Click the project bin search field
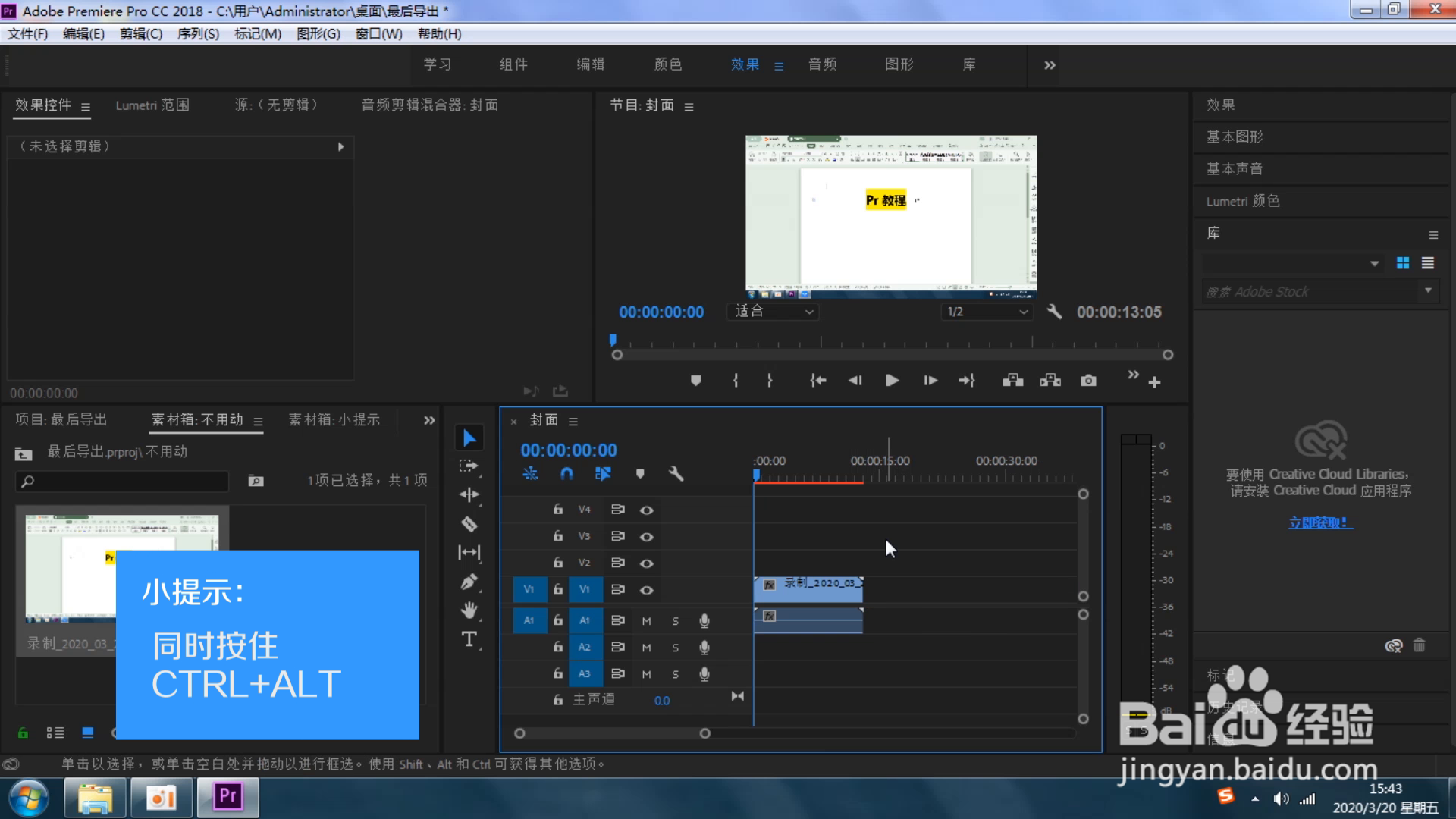This screenshot has height=819, width=1456. (122, 482)
